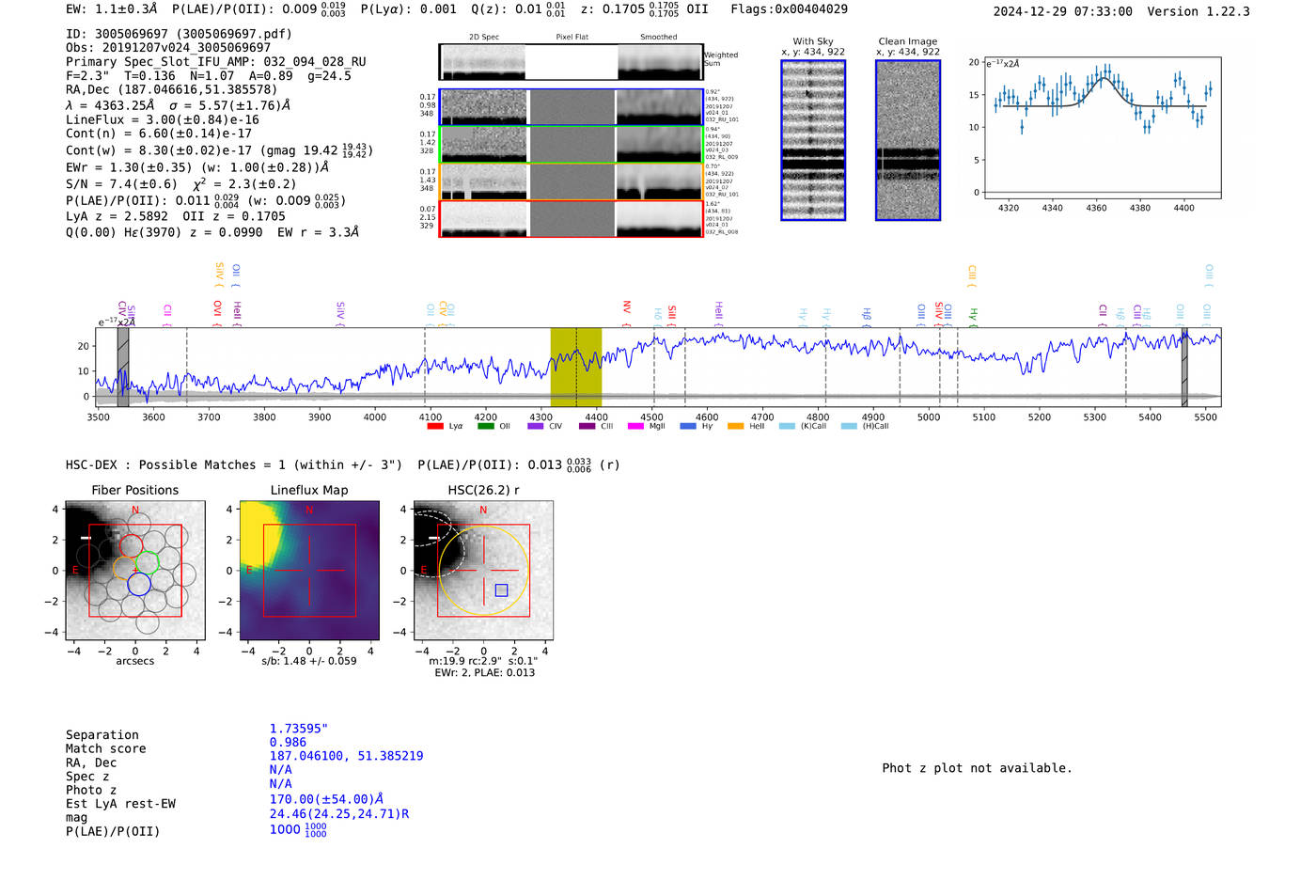Click the Fiber Positions image

(x=135, y=570)
